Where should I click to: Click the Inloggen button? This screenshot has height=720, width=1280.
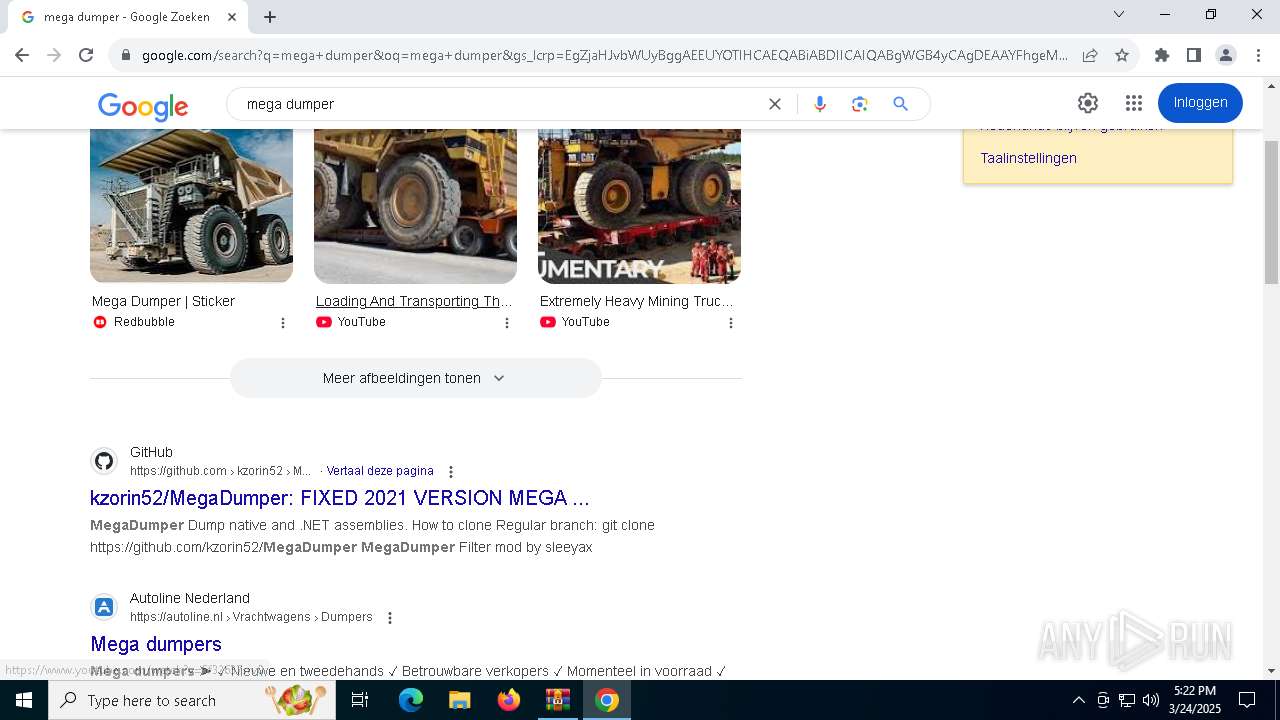tap(1200, 103)
